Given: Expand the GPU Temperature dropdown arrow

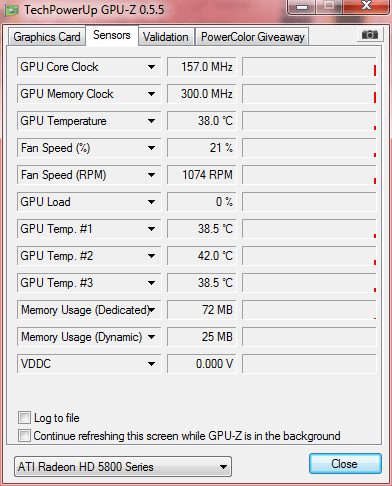Looking at the screenshot, I should [x=151, y=121].
